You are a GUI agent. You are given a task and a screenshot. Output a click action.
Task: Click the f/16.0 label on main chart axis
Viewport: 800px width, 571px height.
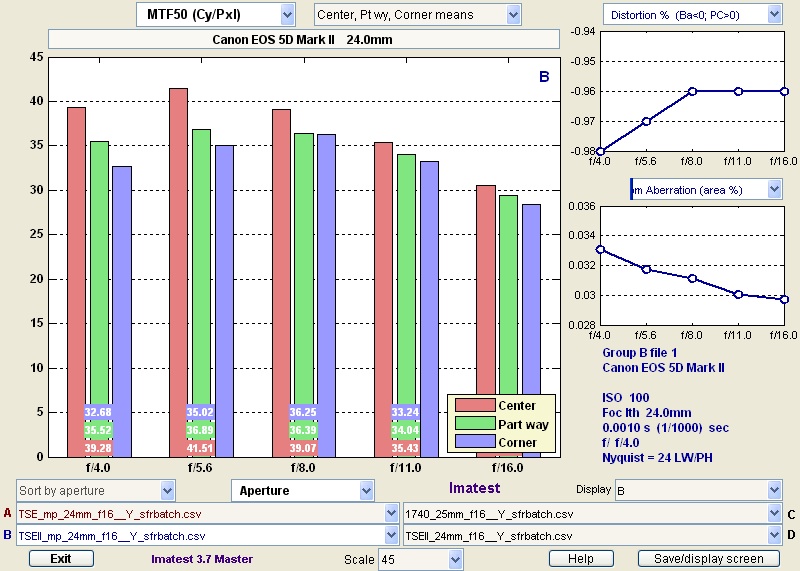tap(508, 467)
